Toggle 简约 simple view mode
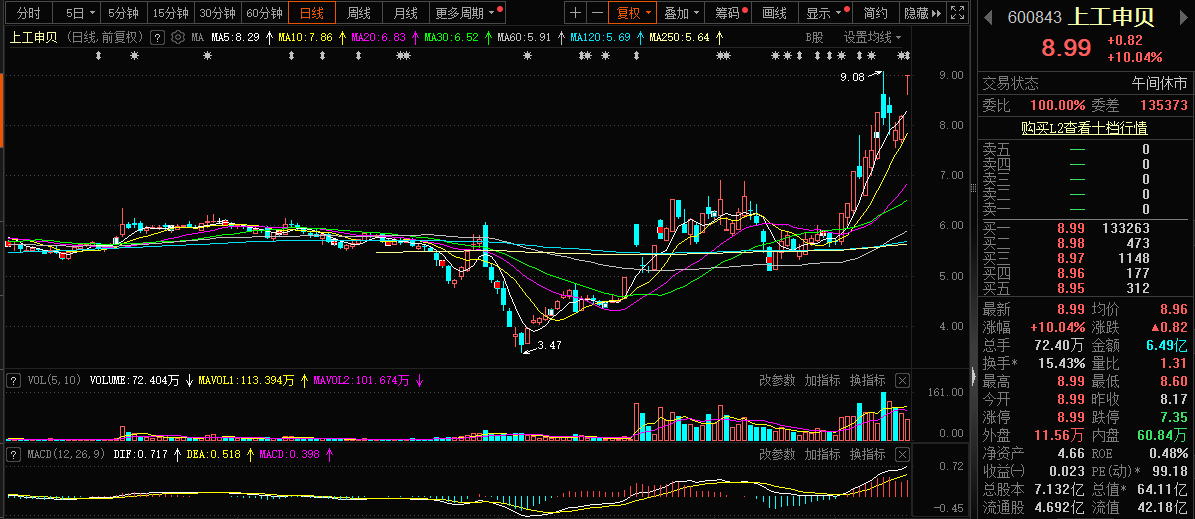This screenshot has height=519, width=1195. (875, 13)
